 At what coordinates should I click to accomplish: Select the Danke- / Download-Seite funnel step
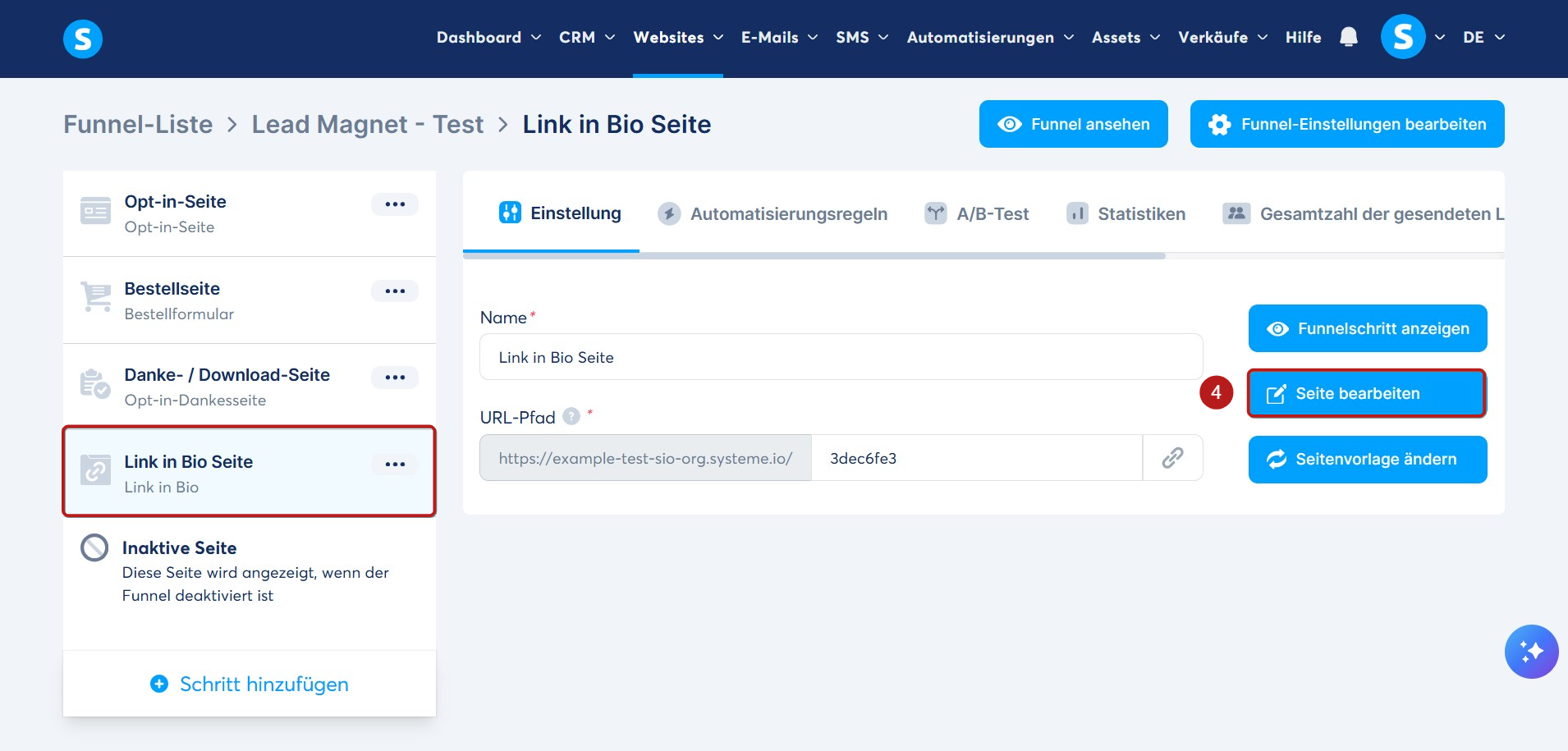250,387
